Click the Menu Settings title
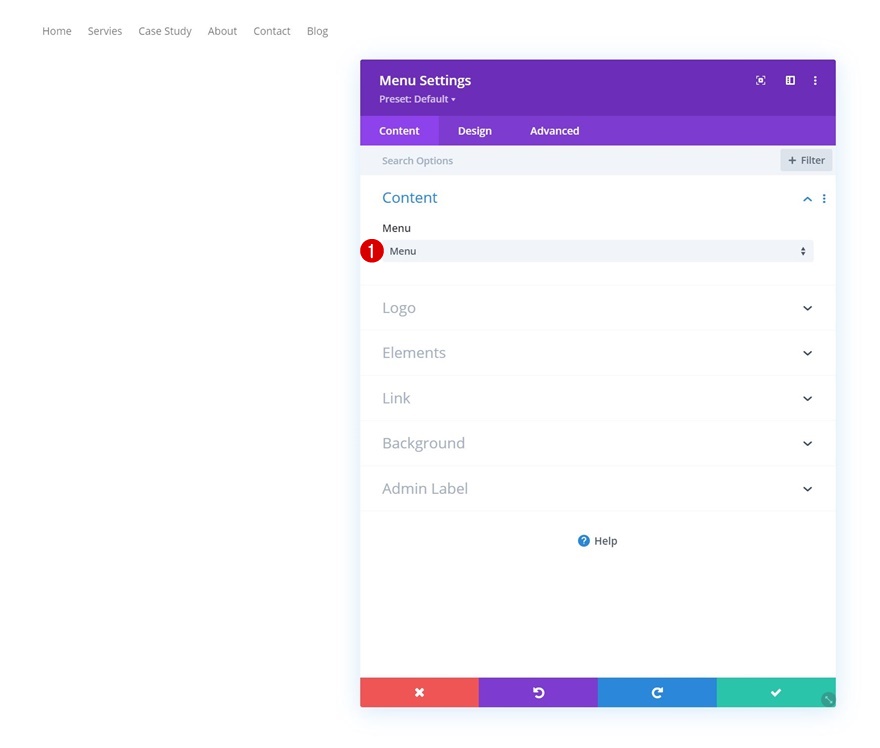Screen dimensions: 880x748 pyautogui.click(x=425, y=81)
